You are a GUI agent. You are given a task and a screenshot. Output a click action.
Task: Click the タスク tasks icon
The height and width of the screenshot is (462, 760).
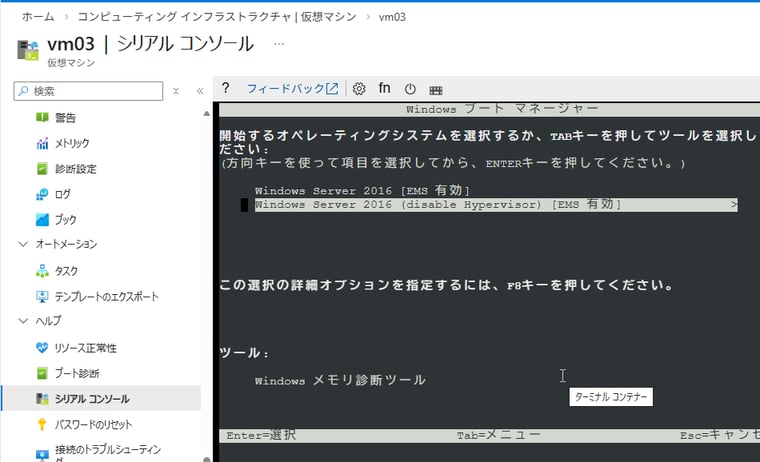click(x=42, y=271)
